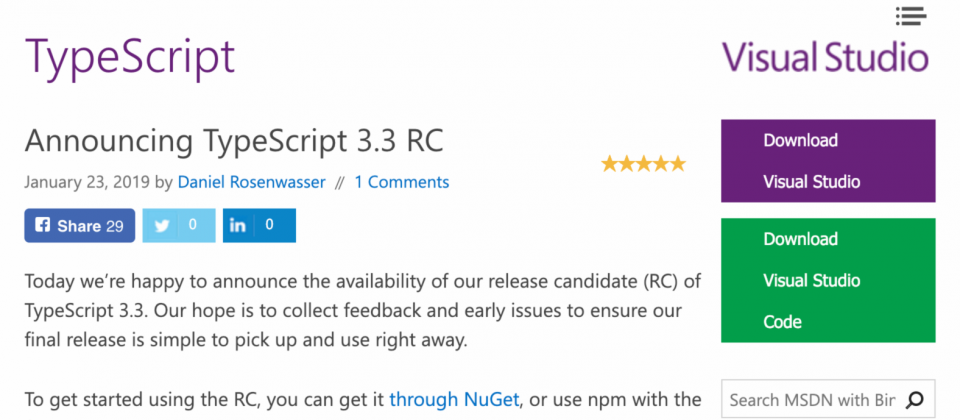Open the 1 Comments link
Screen dimensions: 960x420
(x=401, y=182)
